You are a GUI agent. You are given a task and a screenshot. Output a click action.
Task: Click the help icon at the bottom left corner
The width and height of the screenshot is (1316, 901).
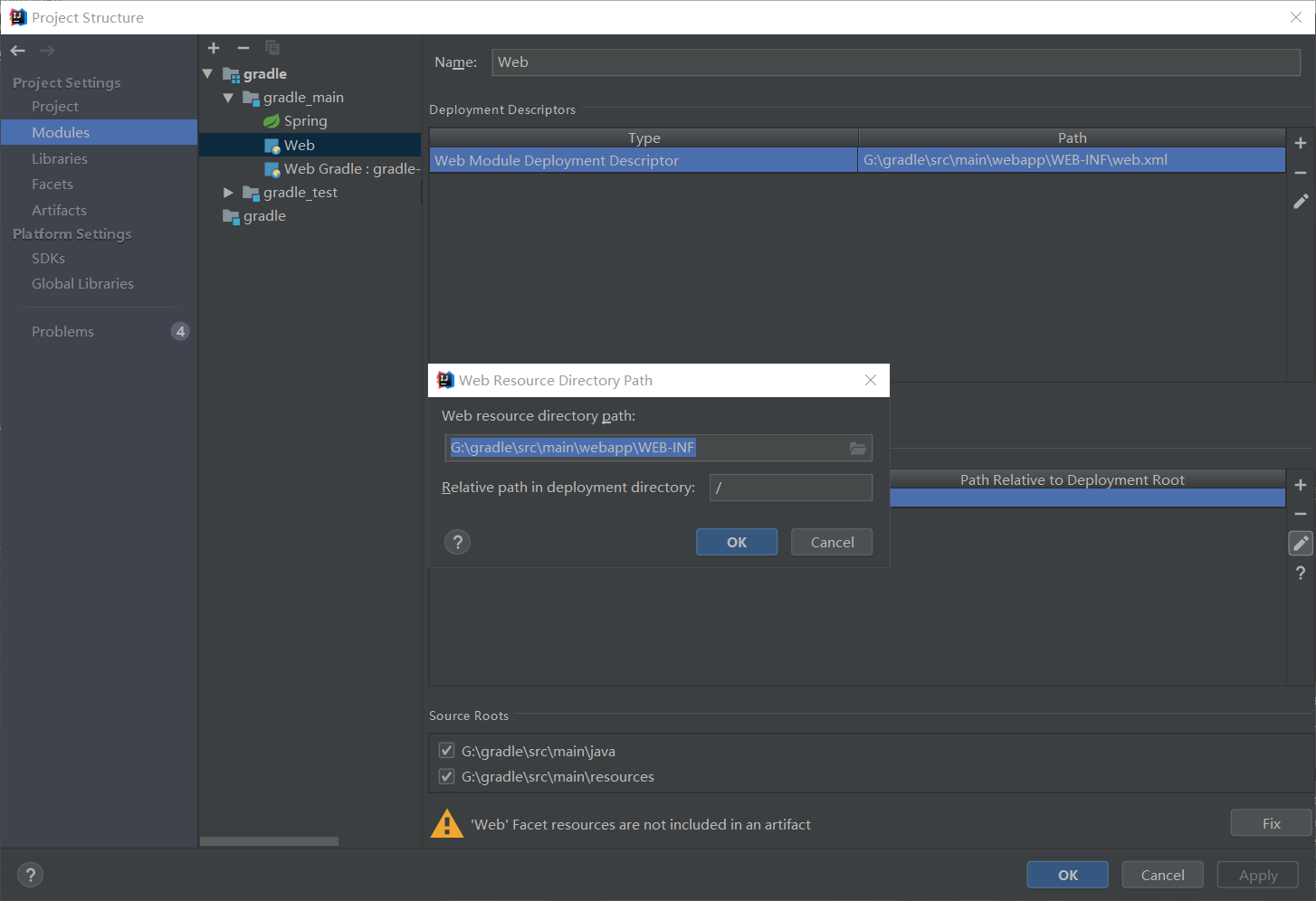coord(30,875)
